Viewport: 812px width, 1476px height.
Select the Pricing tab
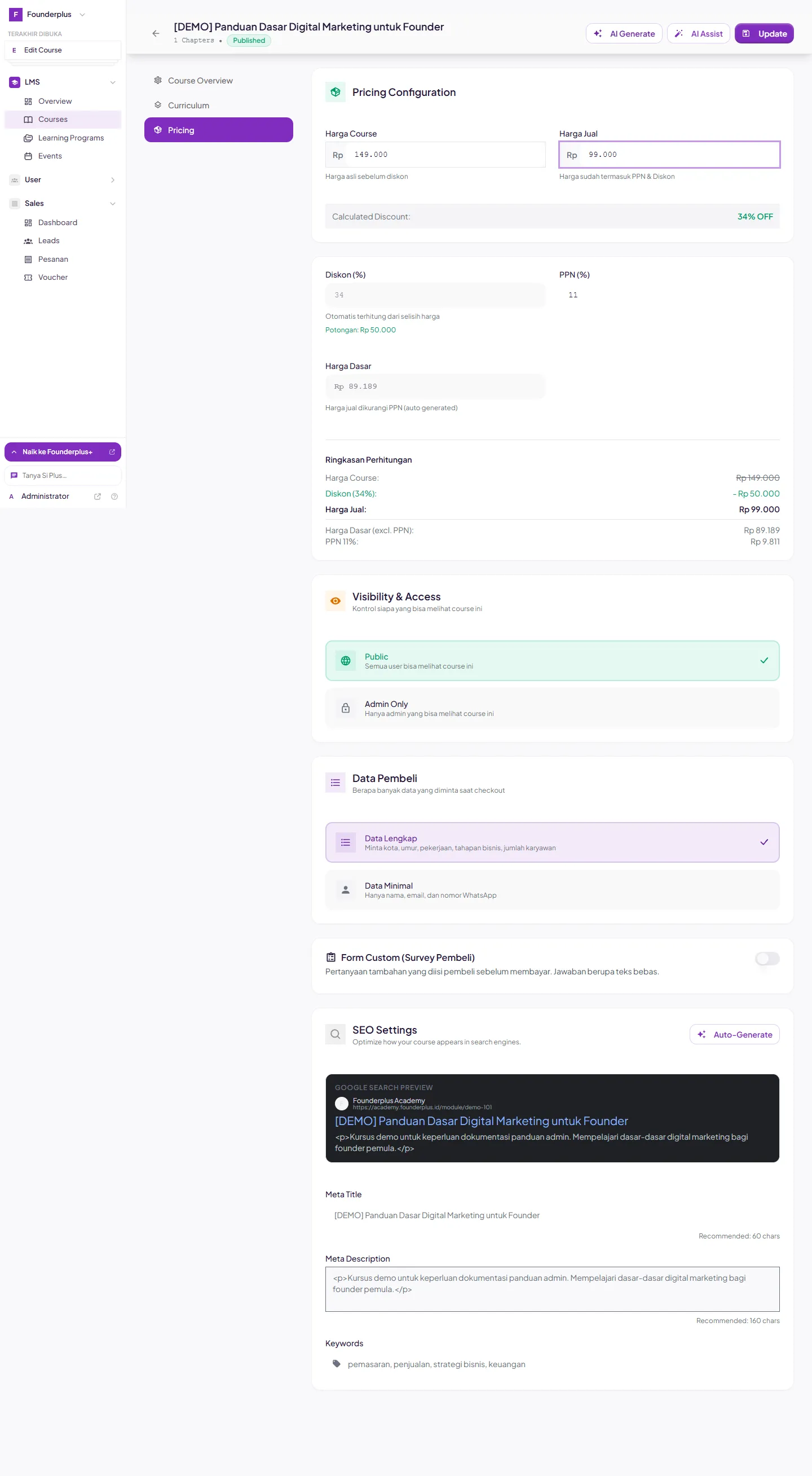(218, 130)
